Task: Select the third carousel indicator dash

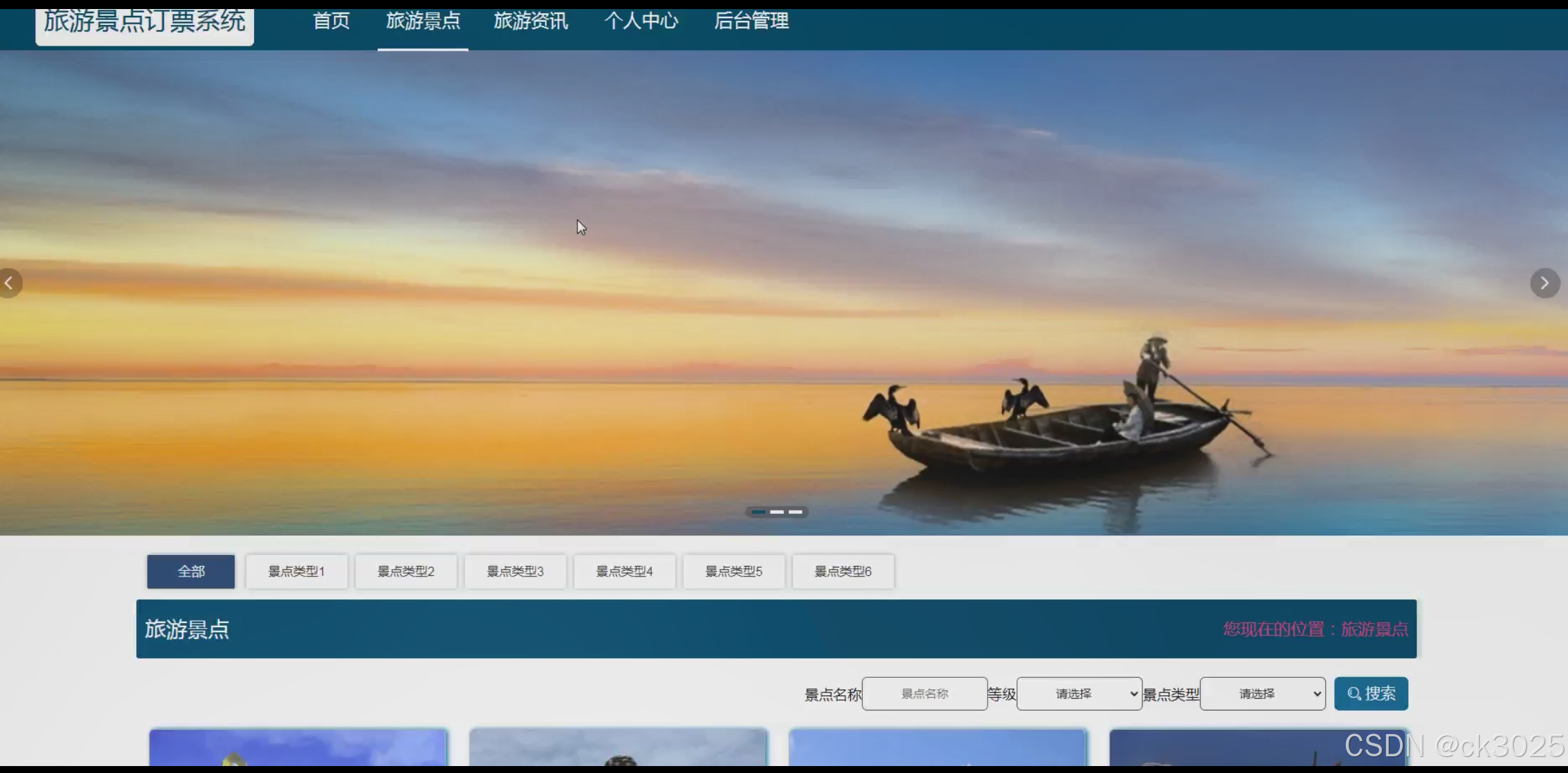Action: (x=795, y=512)
